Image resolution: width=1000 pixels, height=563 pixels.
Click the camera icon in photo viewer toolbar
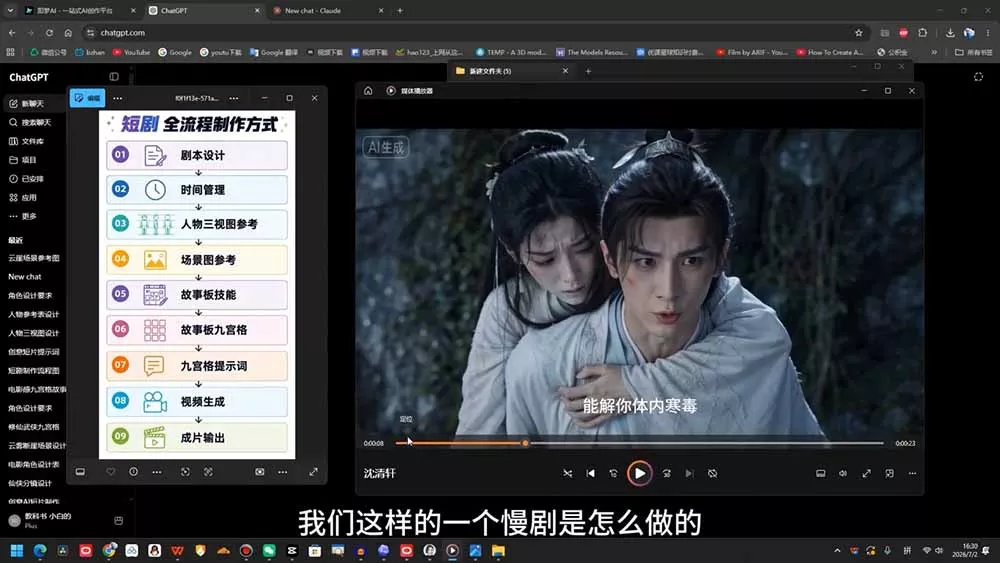pos(260,472)
